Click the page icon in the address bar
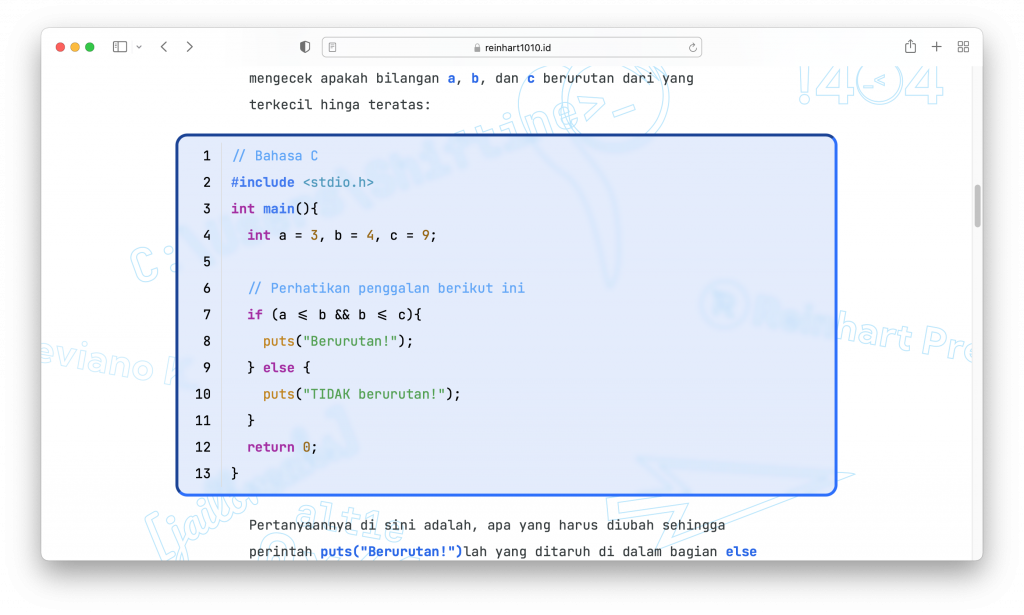This screenshot has height=615, width=1024. point(333,47)
